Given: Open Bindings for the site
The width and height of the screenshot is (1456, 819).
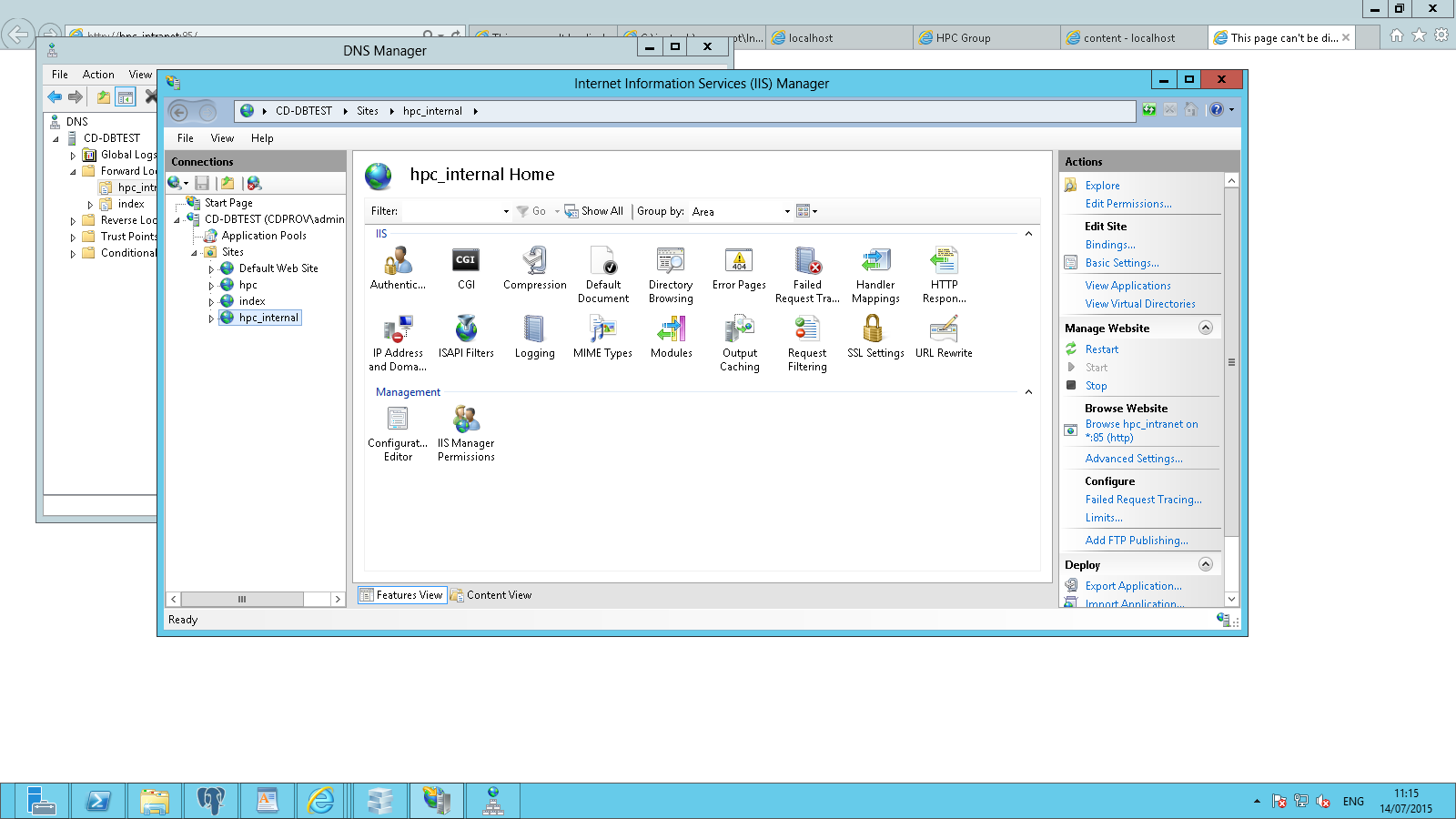Looking at the screenshot, I should pyautogui.click(x=1110, y=245).
